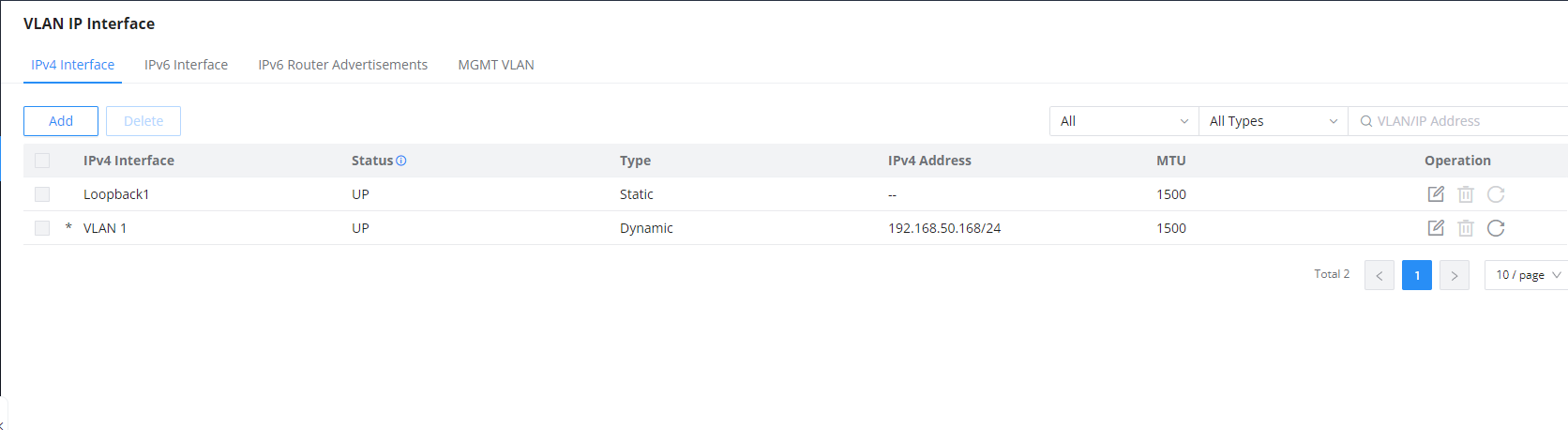The image size is (1568, 430).
Task: Refresh the VLAN 1 dynamic address
Action: 1496,228
